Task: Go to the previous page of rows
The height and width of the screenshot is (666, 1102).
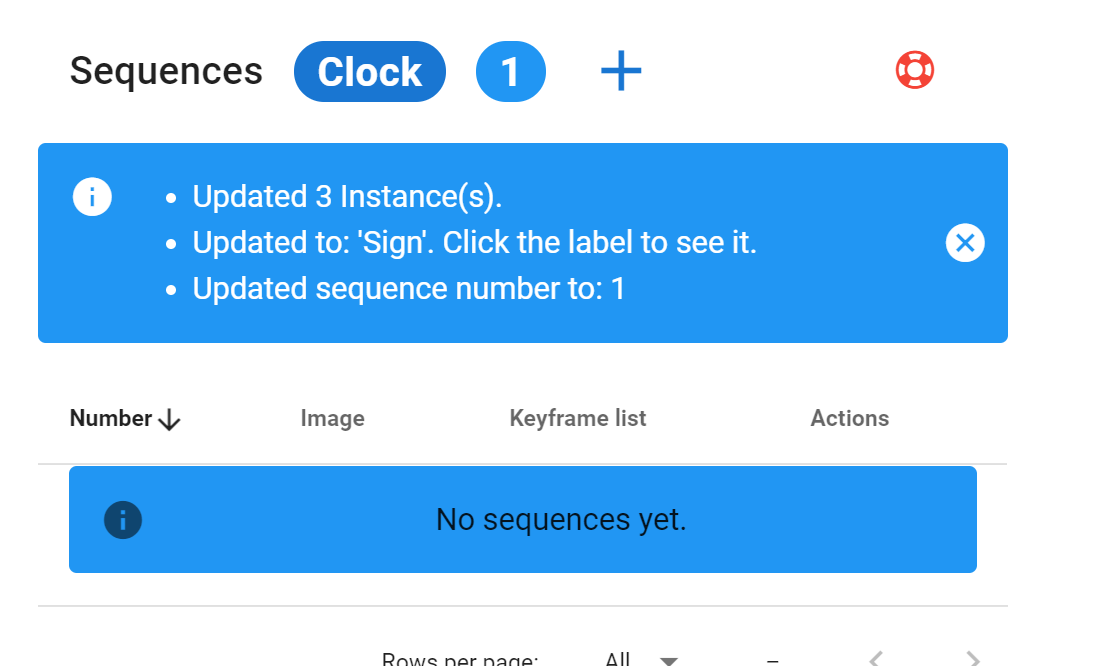Action: (877, 659)
